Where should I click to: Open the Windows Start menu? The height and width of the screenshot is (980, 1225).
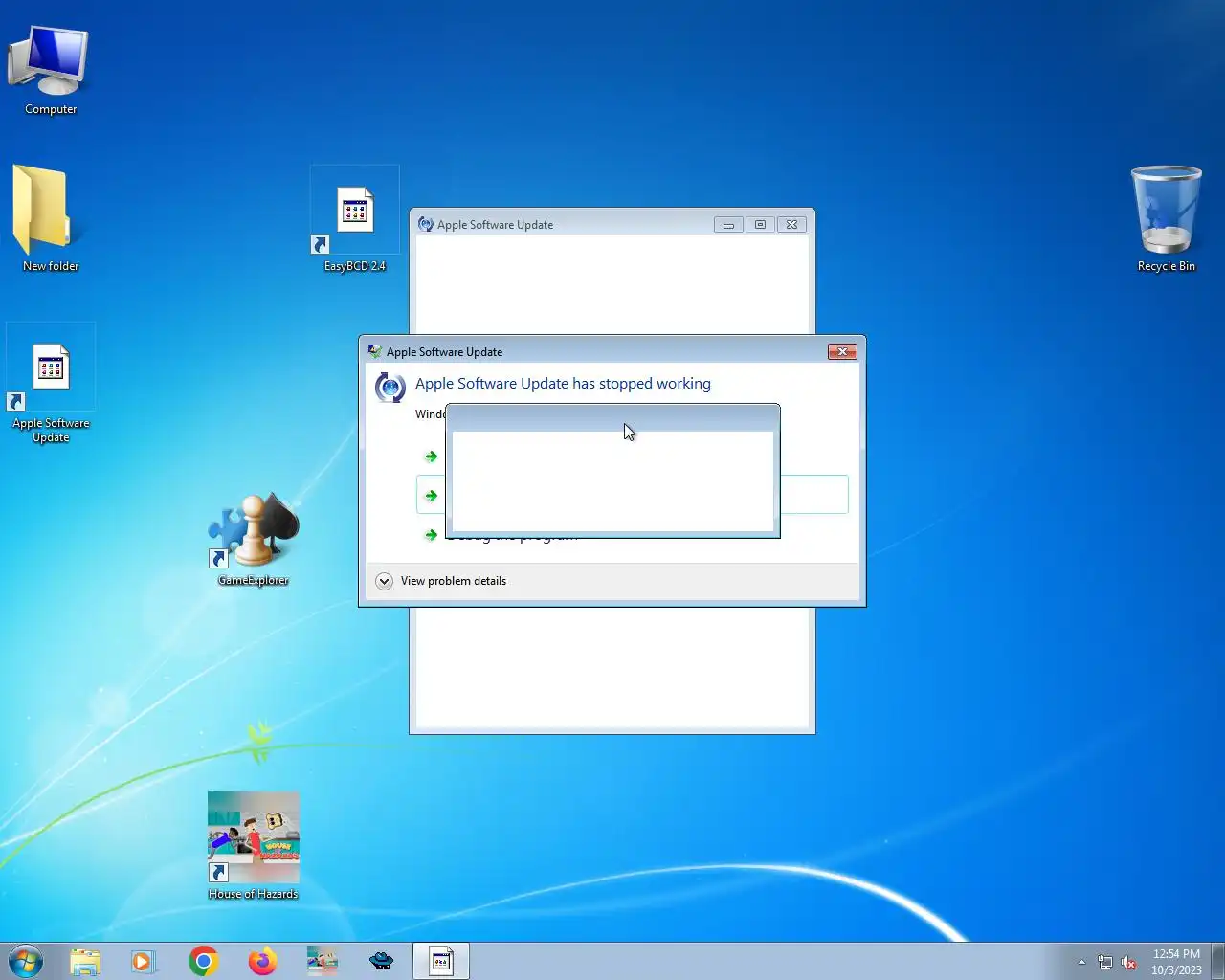click(x=26, y=961)
